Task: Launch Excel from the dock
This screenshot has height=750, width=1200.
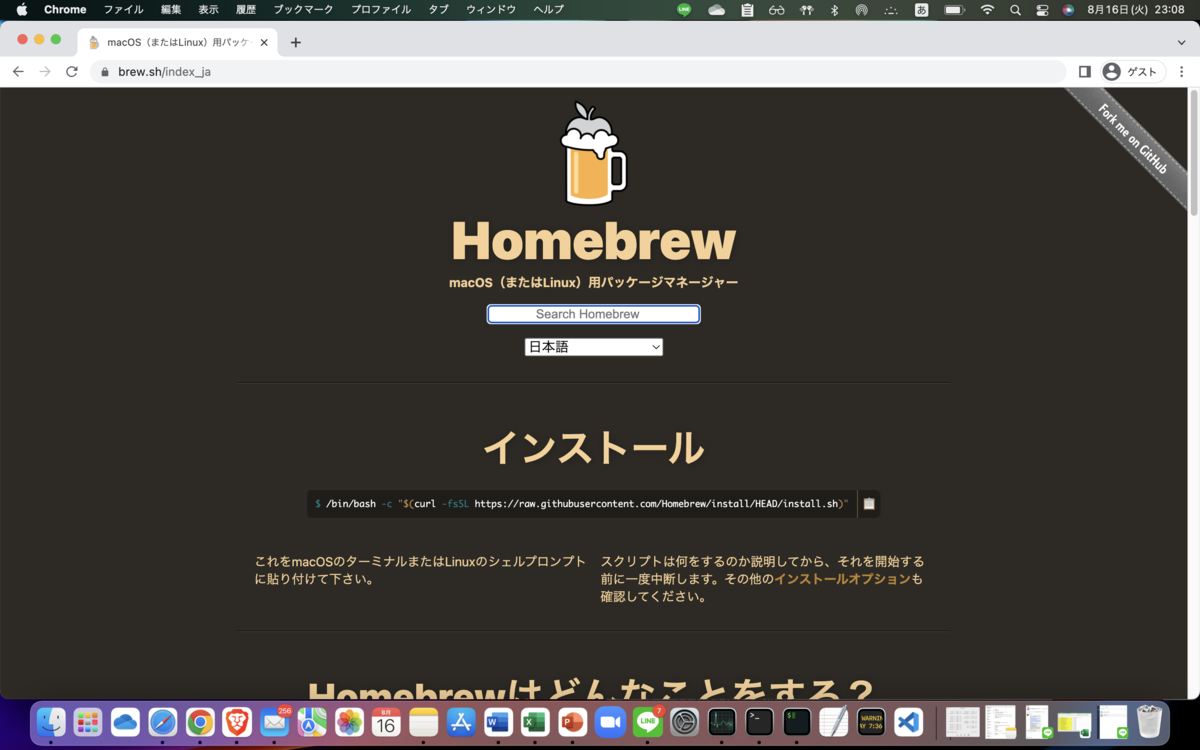Action: coord(535,721)
